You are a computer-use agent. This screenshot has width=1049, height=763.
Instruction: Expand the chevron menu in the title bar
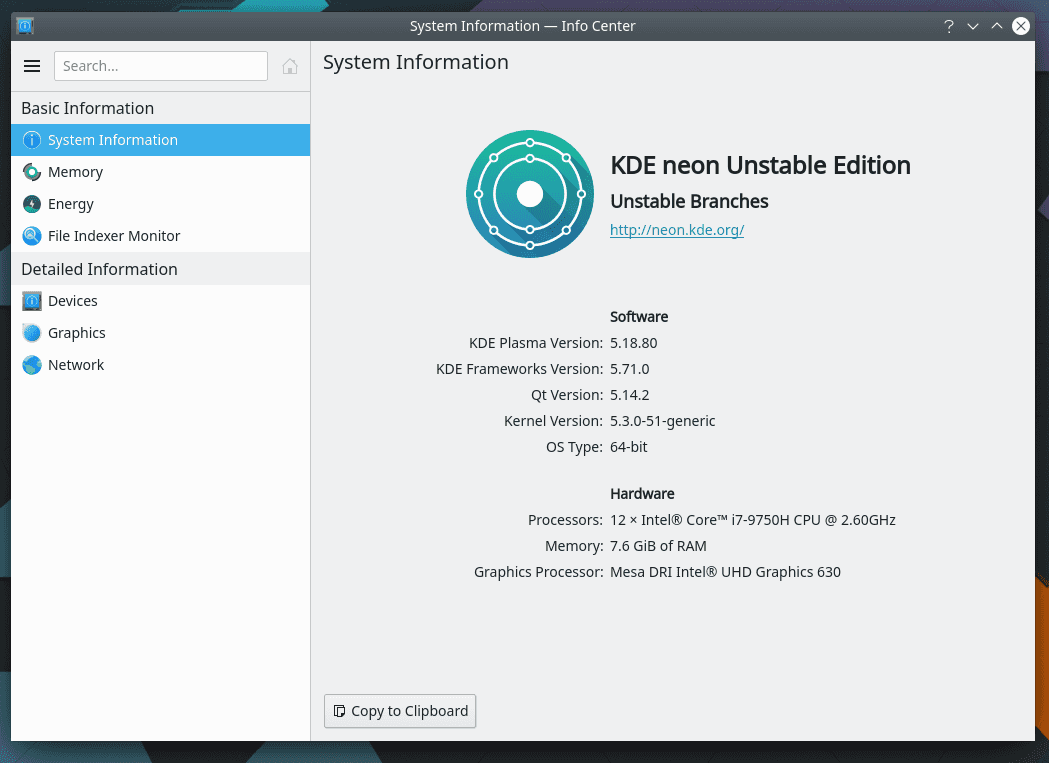click(972, 26)
